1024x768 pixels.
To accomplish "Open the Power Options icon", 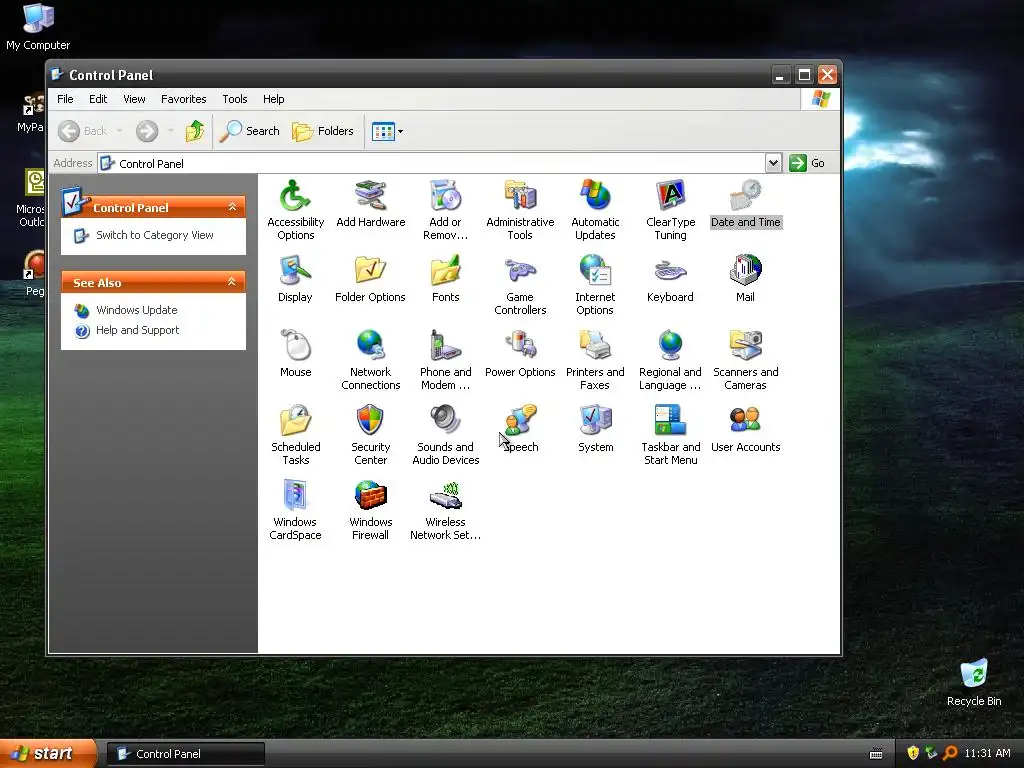I will point(520,346).
